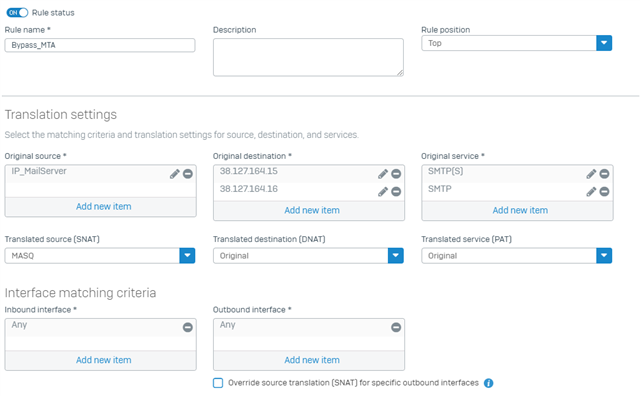Remove destination 38.127.164.16

396,191
